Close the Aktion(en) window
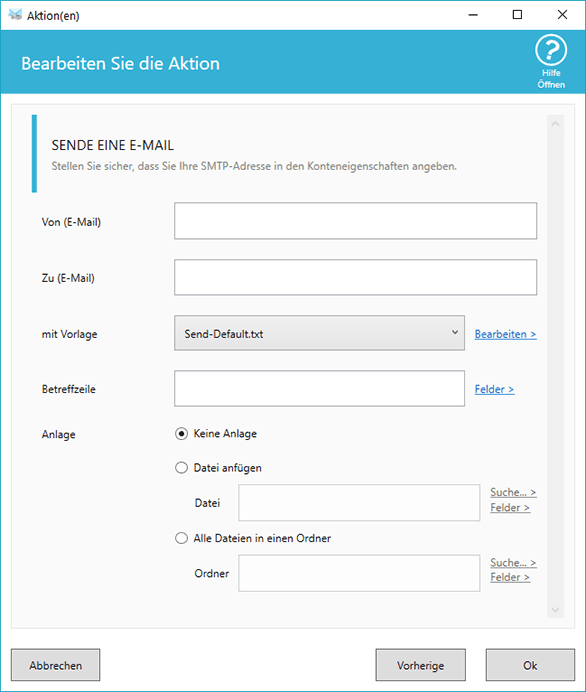 (x=562, y=15)
